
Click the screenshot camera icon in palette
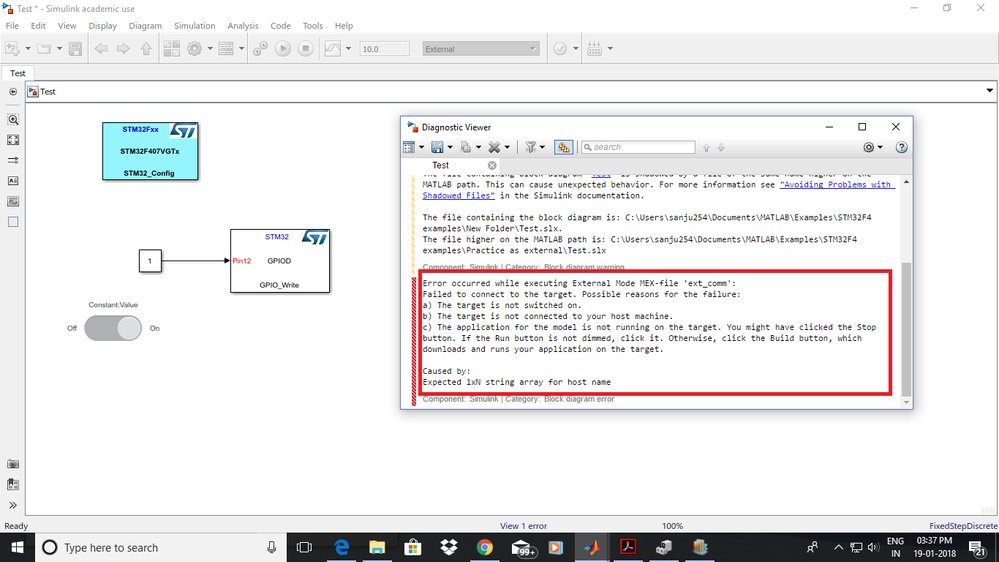tap(13, 464)
